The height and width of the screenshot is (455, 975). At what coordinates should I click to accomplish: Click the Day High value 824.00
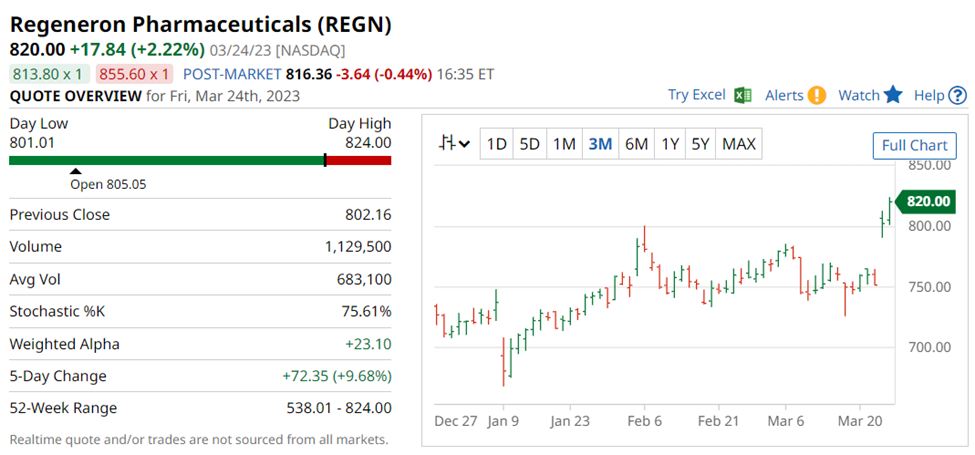[x=368, y=142]
